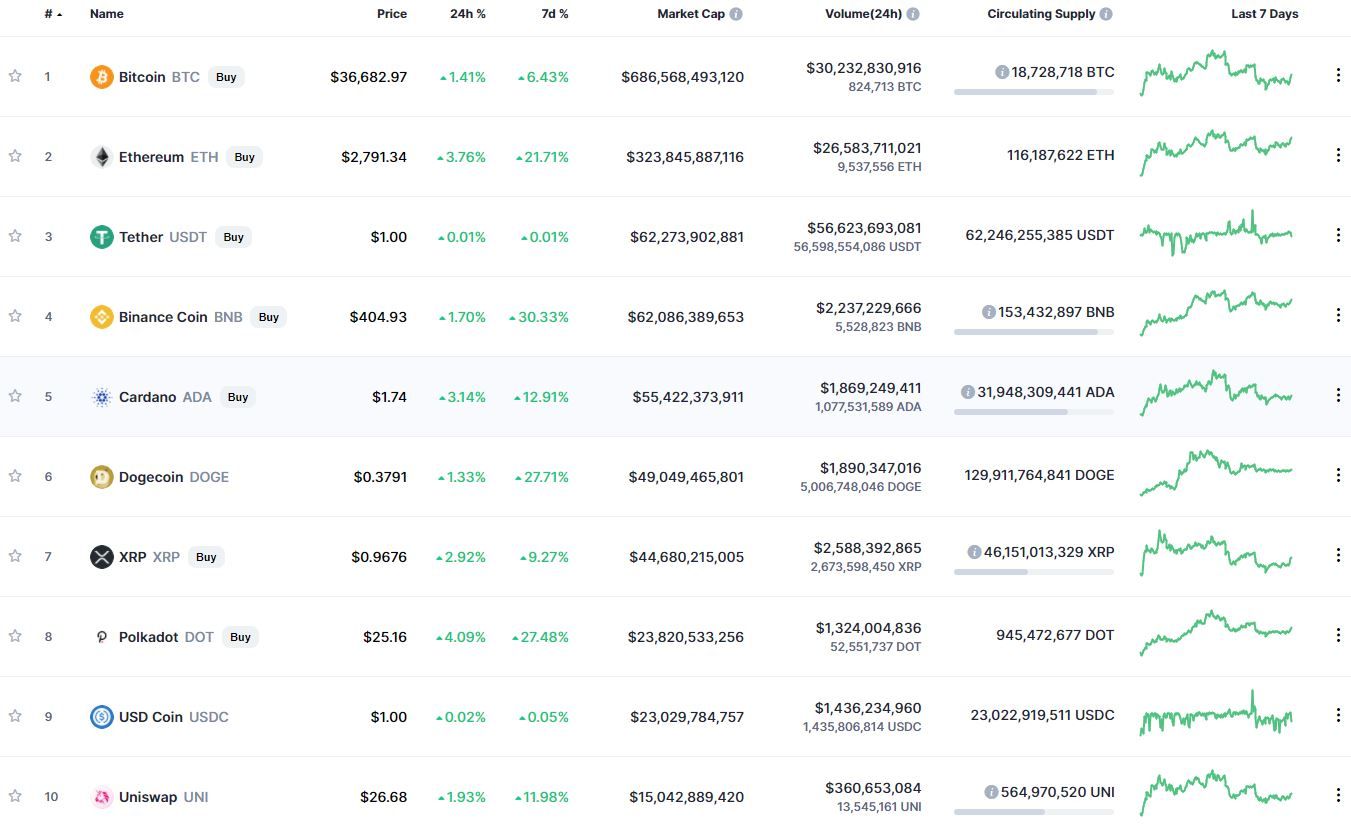Viewport: 1351px width, 825px height.
Task: Open the Bitcoin 7-day sparkline chart
Action: point(1216,73)
